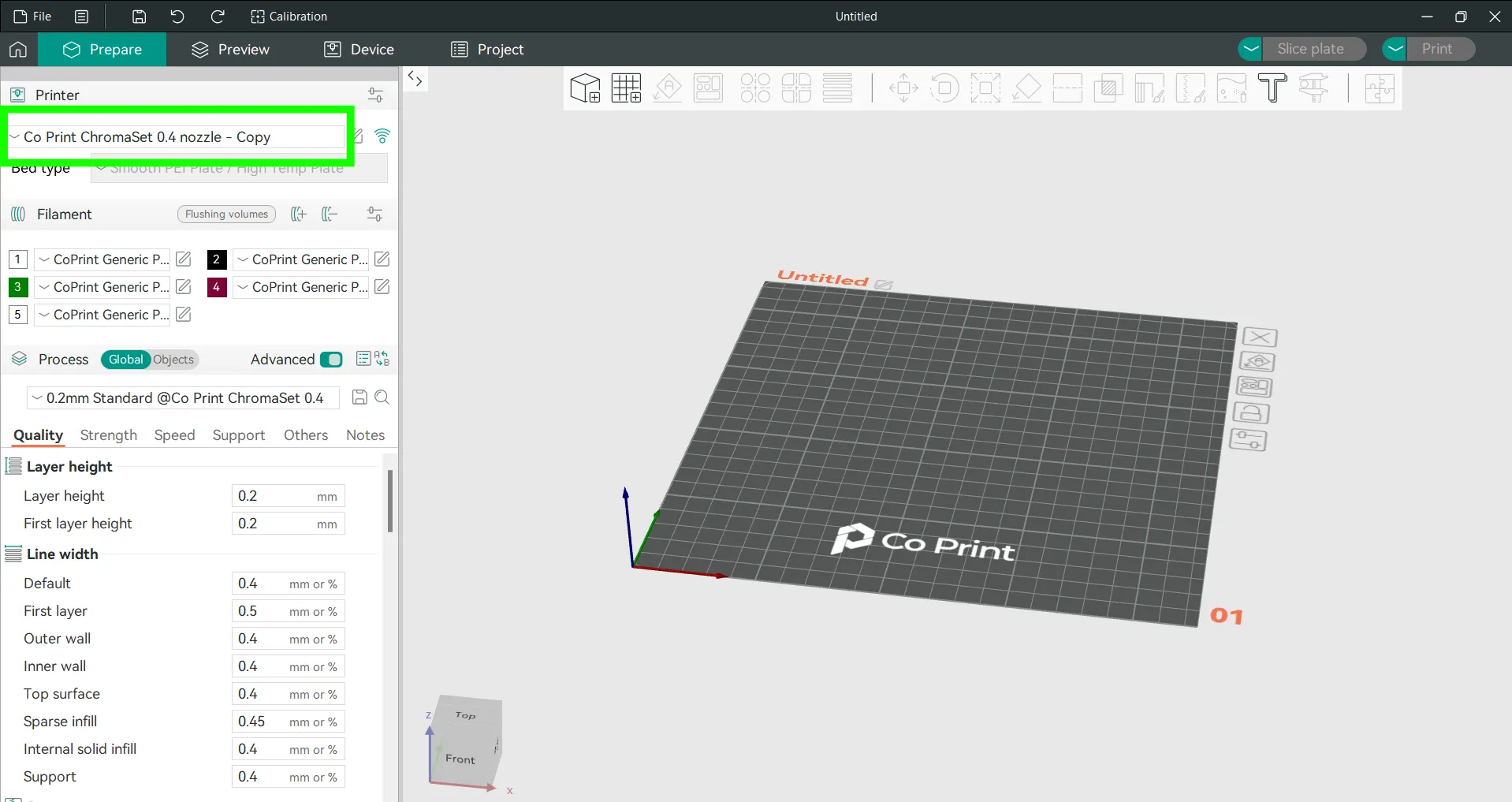Open filament 2 preset dropdown
Image resolution: width=1512 pixels, height=802 pixels.
[301, 259]
